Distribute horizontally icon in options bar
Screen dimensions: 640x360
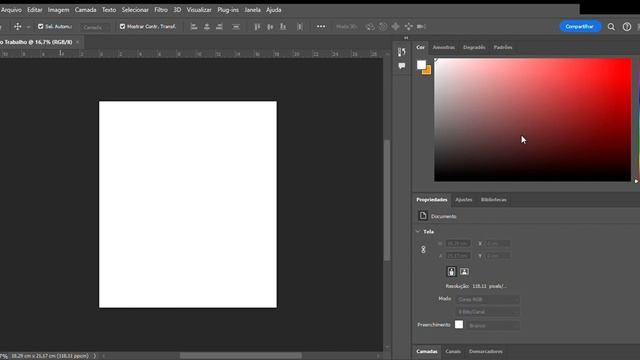click(x=300, y=27)
